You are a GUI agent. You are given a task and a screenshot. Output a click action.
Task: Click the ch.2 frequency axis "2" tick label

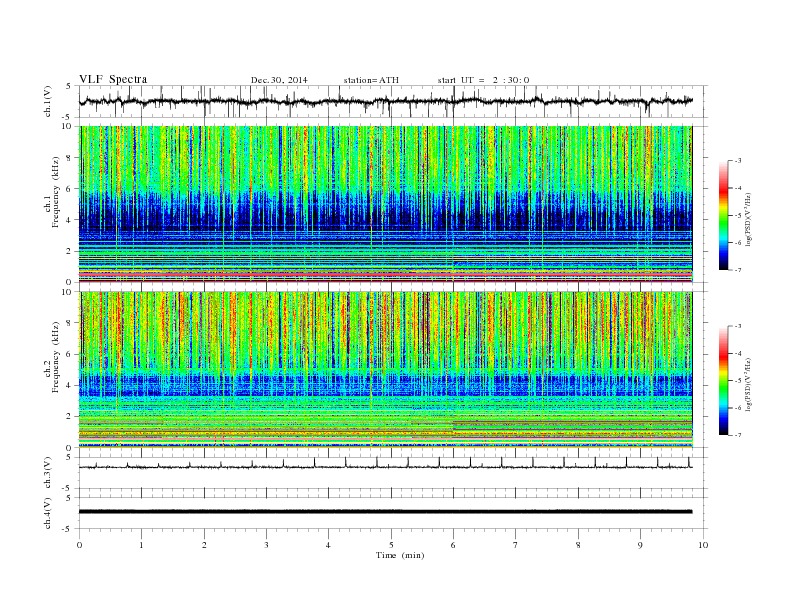pos(69,417)
